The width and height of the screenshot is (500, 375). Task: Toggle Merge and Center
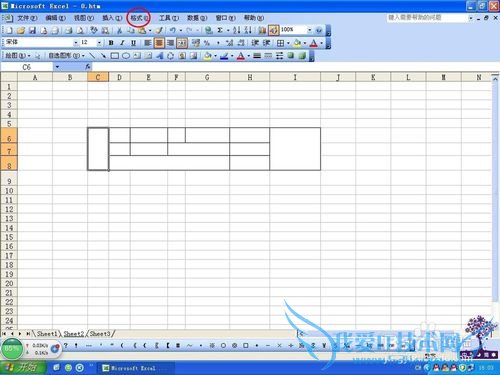tap(182, 43)
